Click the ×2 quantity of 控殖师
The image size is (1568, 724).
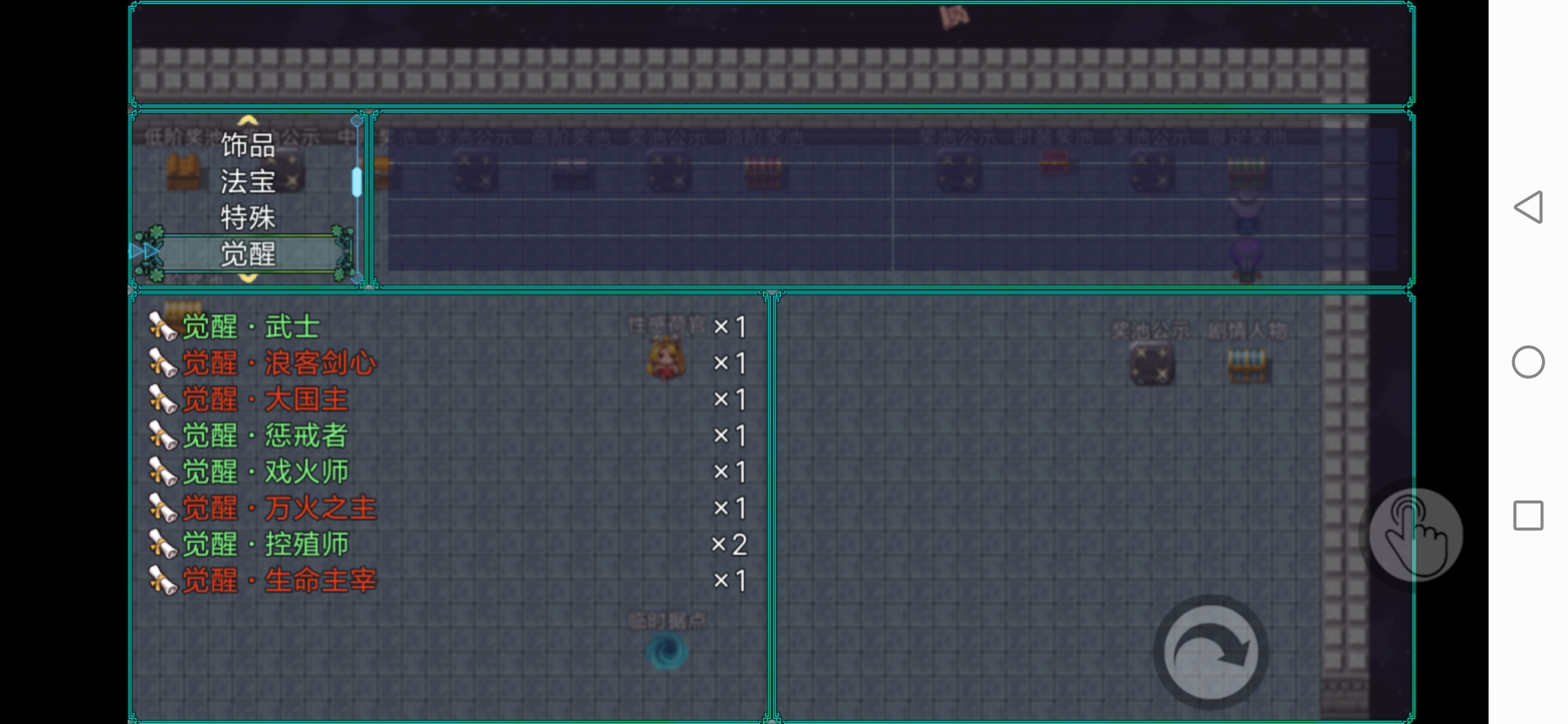click(729, 544)
